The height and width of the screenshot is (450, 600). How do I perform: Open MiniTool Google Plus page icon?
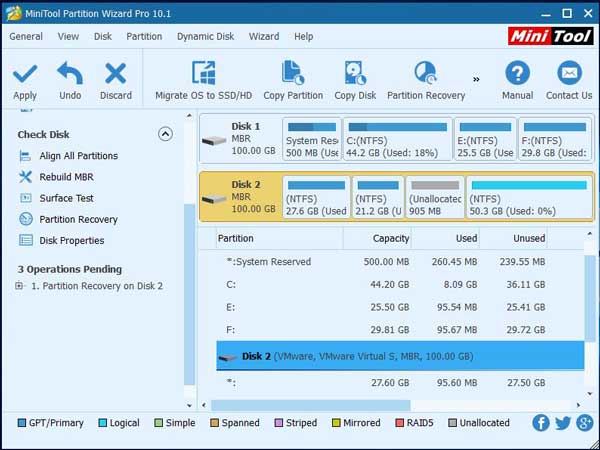click(x=585, y=423)
